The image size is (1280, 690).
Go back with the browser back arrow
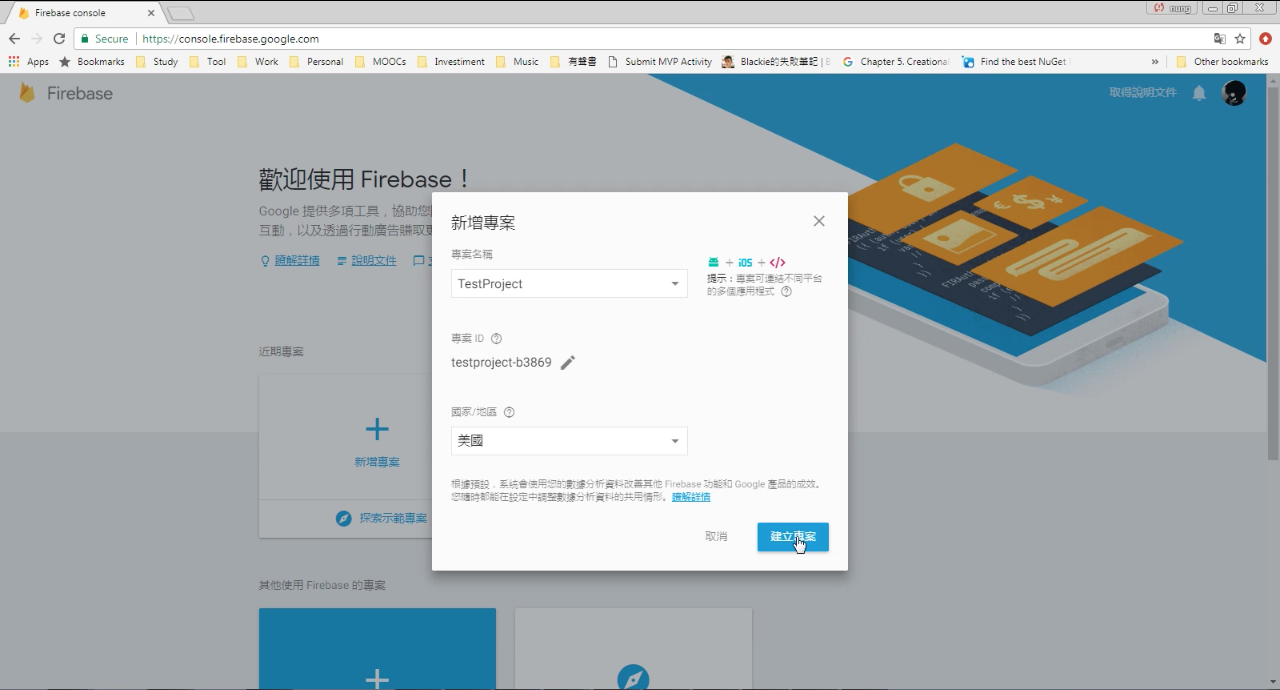pos(14,39)
